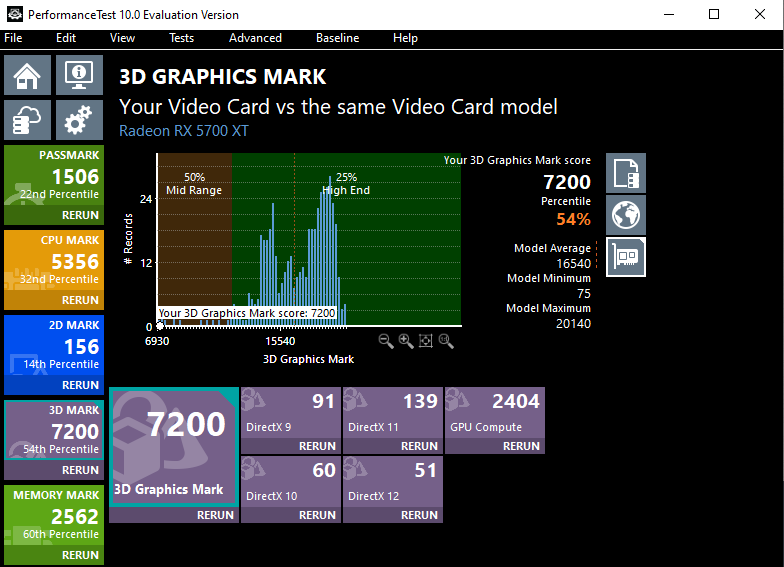Viewport: 784px width, 567px height.
Task: Open the settings gears icon
Action: click(x=79, y=120)
